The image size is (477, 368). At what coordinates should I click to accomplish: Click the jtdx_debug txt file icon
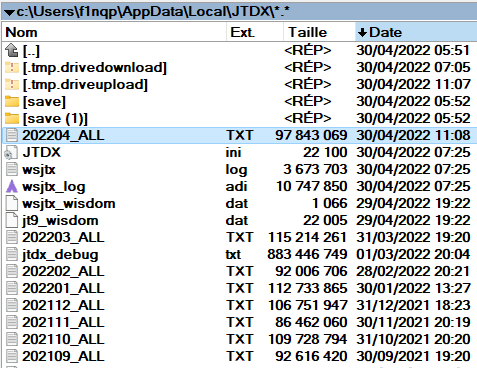(12, 254)
